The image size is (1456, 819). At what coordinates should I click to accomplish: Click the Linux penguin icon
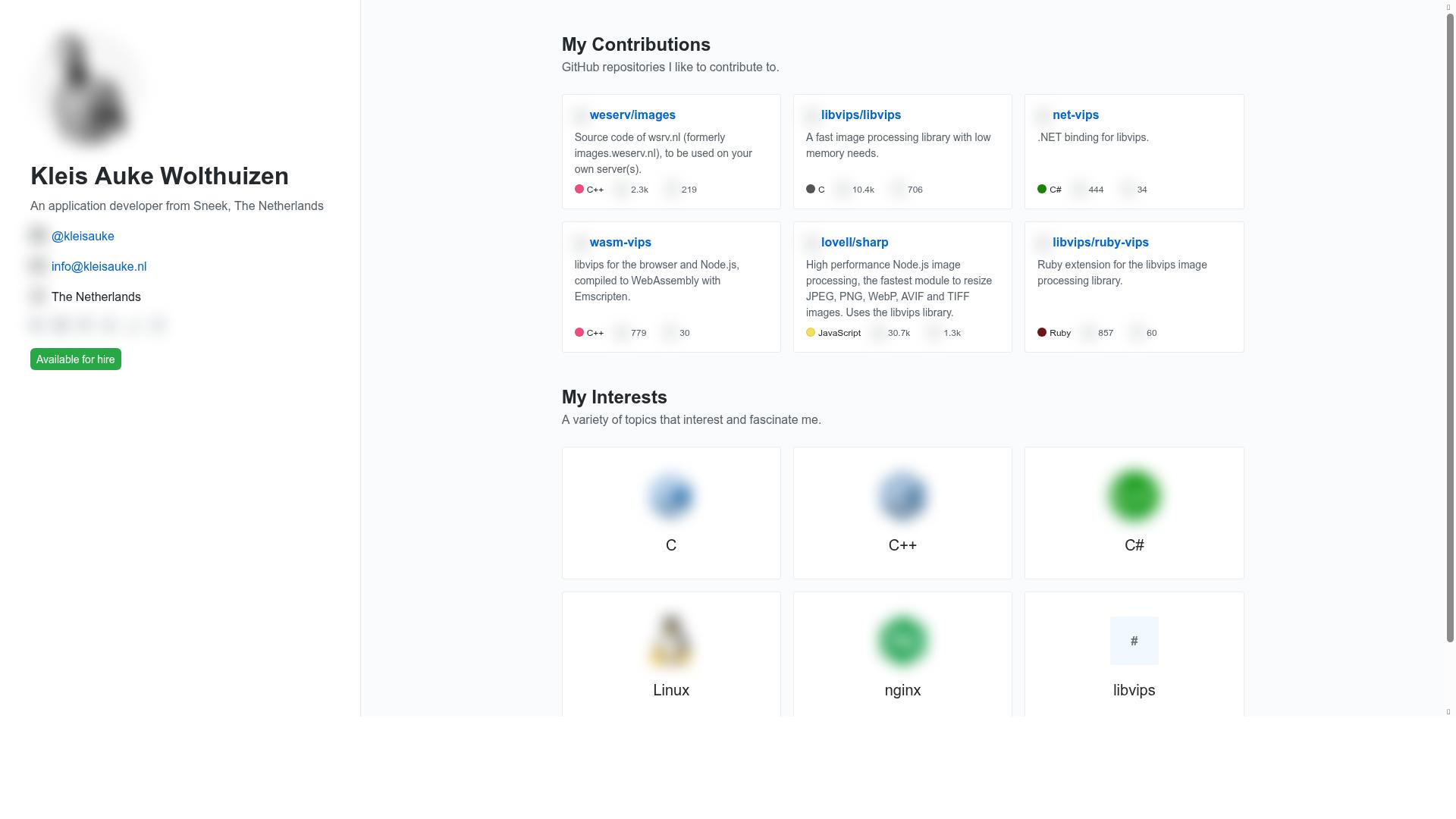click(671, 641)
